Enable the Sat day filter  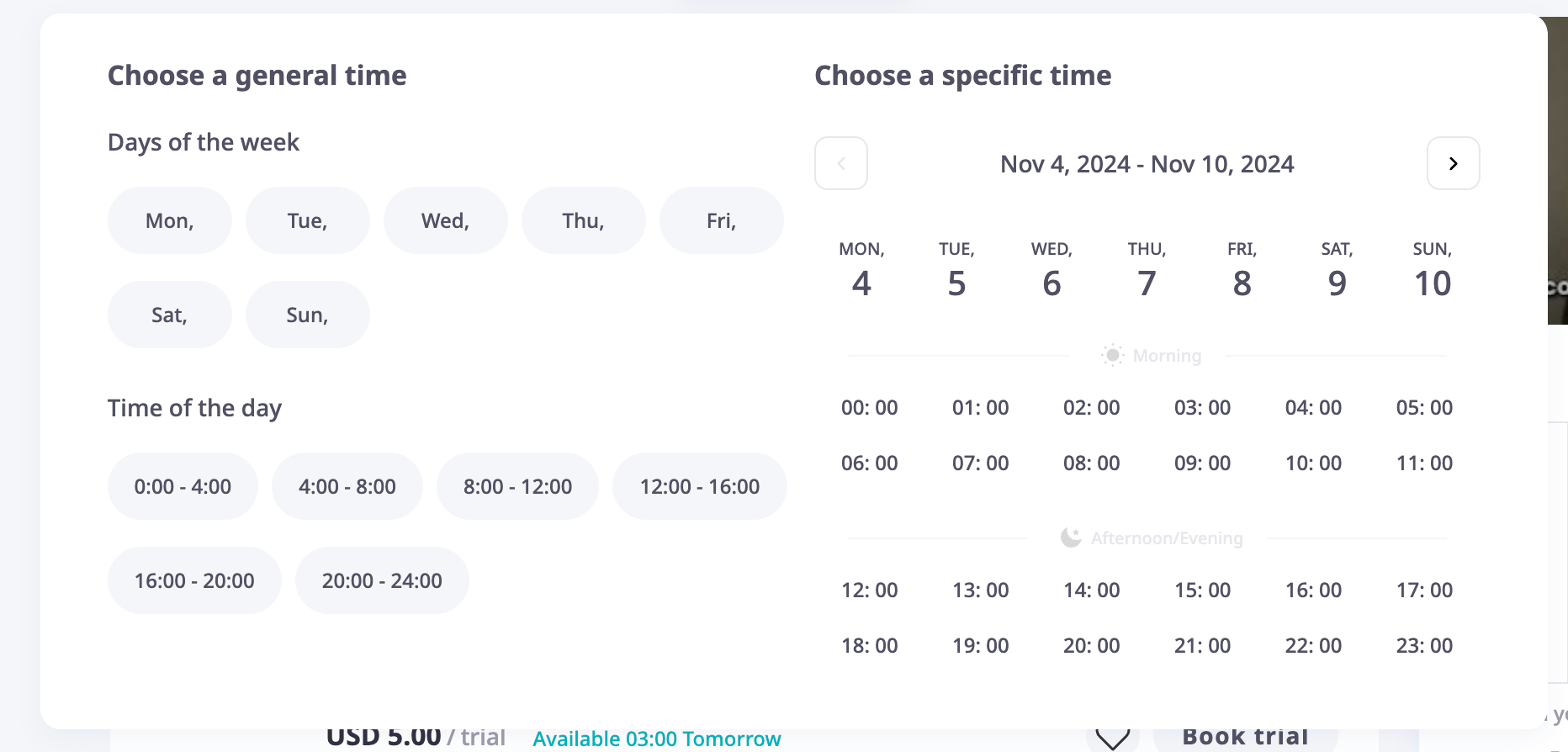coord(170,315)
